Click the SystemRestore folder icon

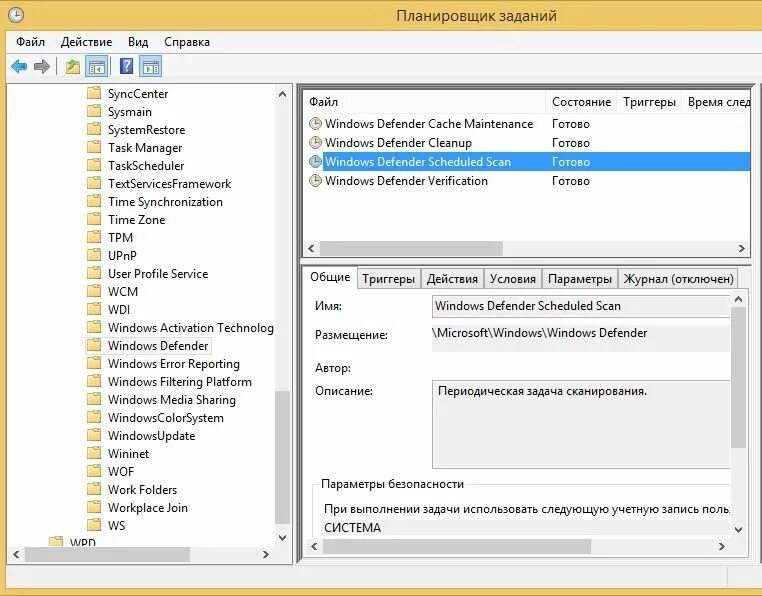(94, 129)
